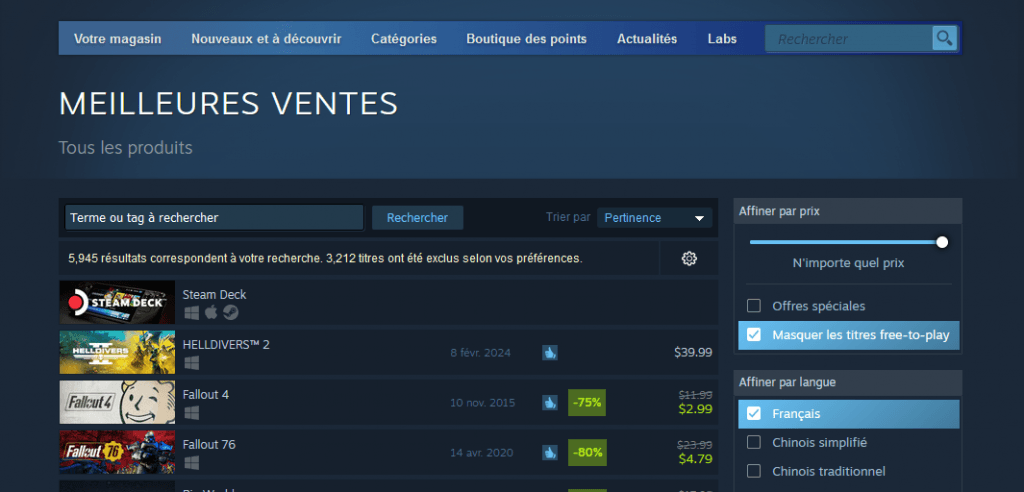Image resolution: width=1024 pixels, height=492 pixels.
Task: Click the $39.99 price of HELLDIVERS 2
Action: 693,353
